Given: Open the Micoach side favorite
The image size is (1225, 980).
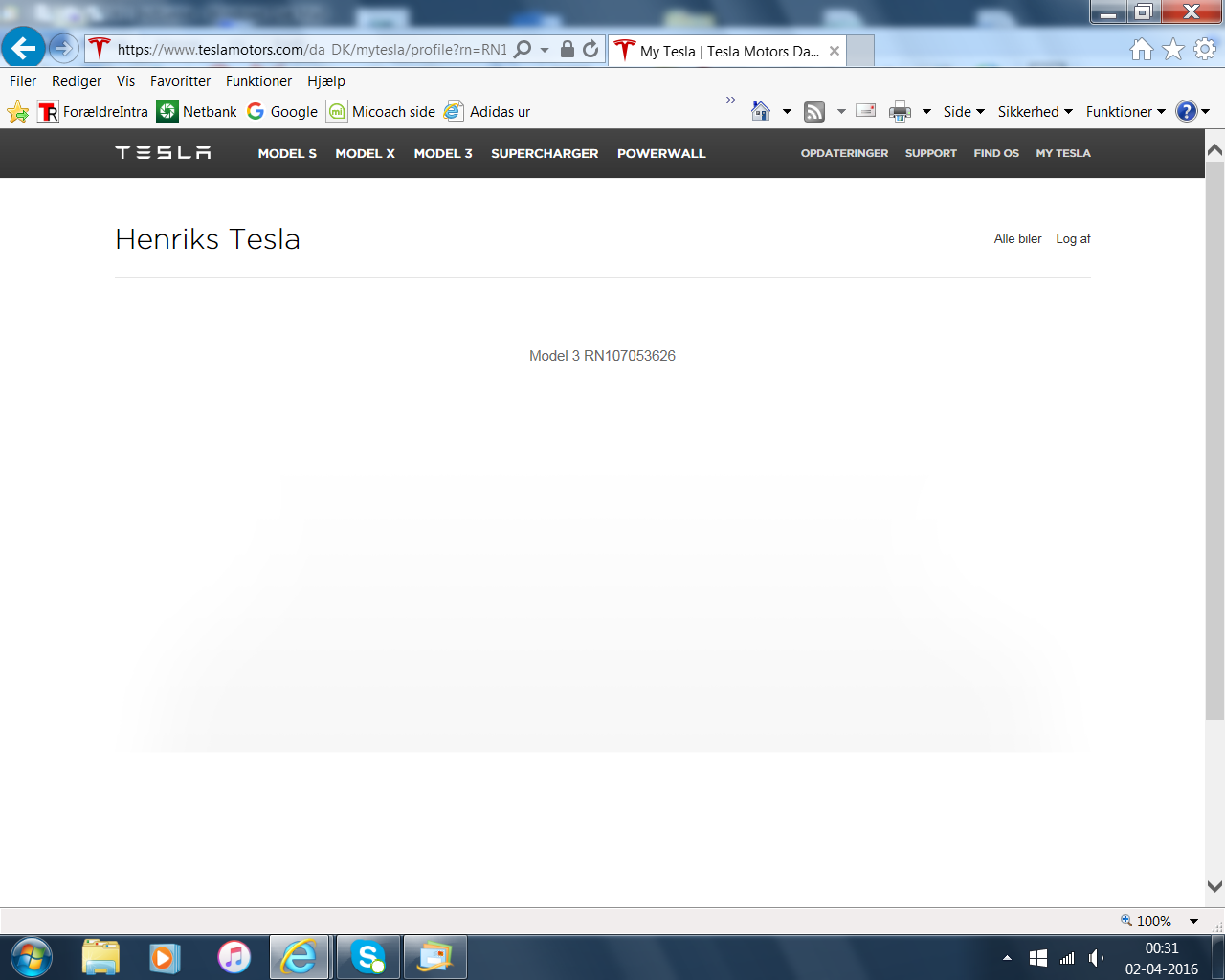Looking at the screenshot, I should [381, 112].
